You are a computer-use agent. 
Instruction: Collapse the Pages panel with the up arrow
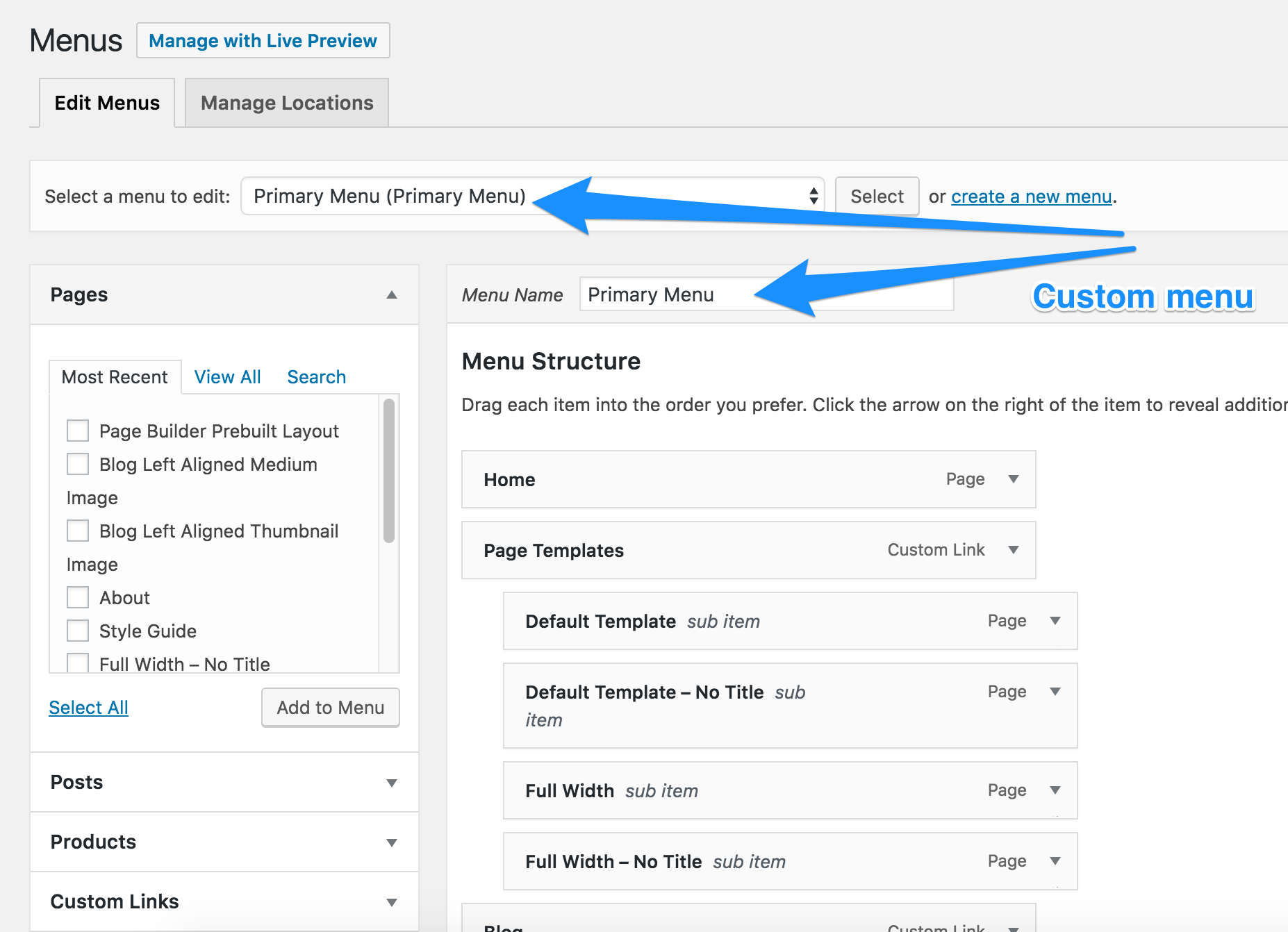[392, 295]
